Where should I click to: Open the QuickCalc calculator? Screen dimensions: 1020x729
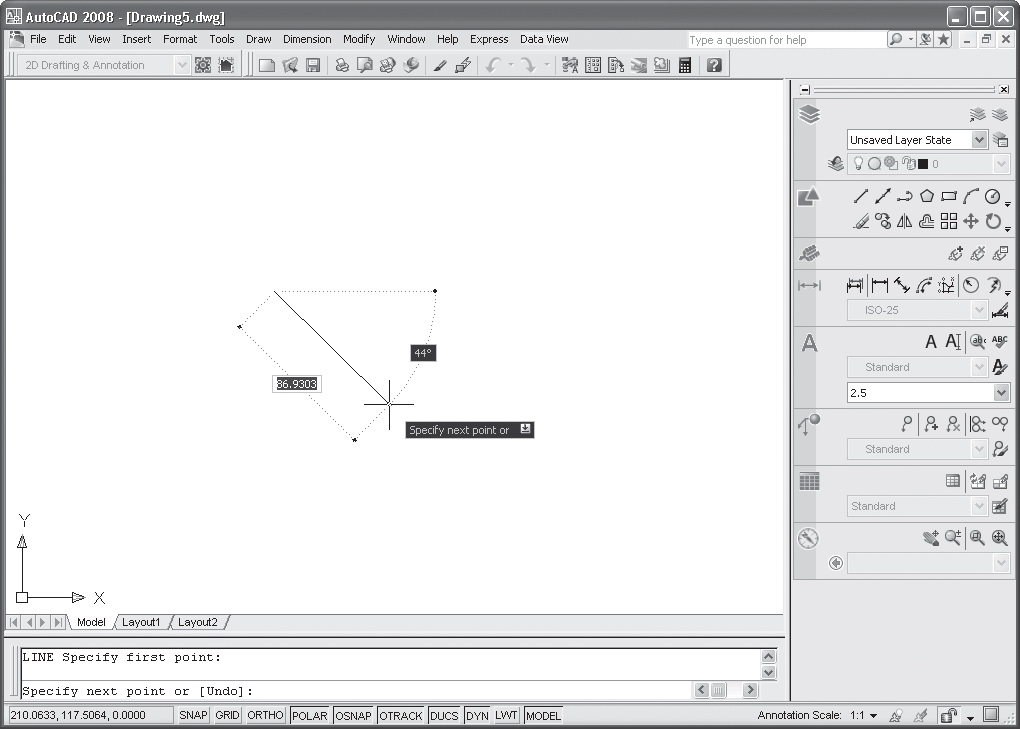[x=684, y=65]
